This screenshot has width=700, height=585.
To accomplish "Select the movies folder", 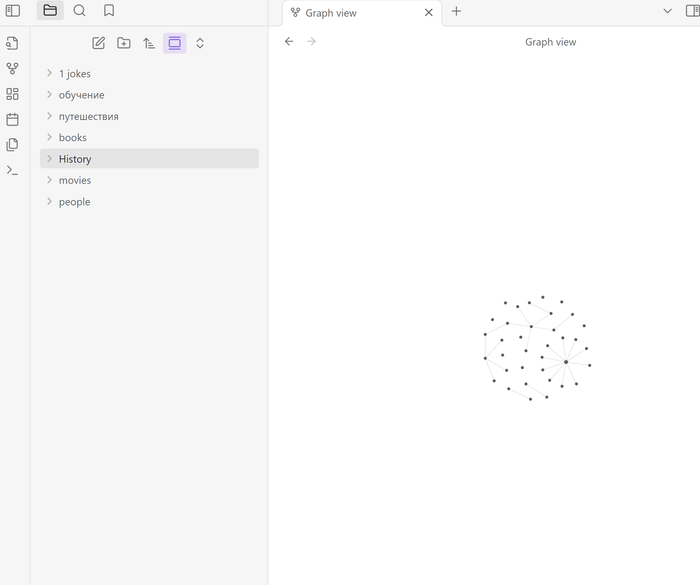I will click(149, 180).
